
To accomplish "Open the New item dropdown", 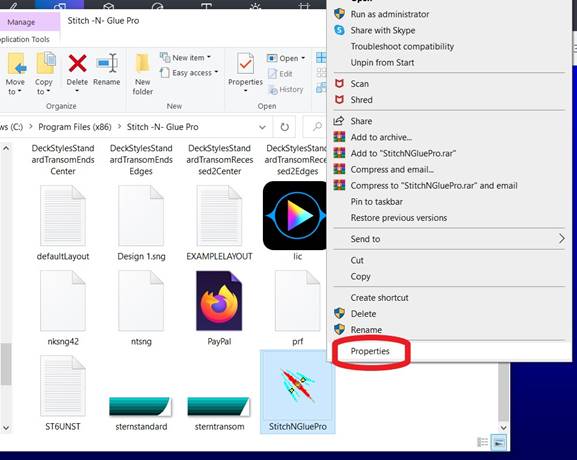I will [185, 57].
